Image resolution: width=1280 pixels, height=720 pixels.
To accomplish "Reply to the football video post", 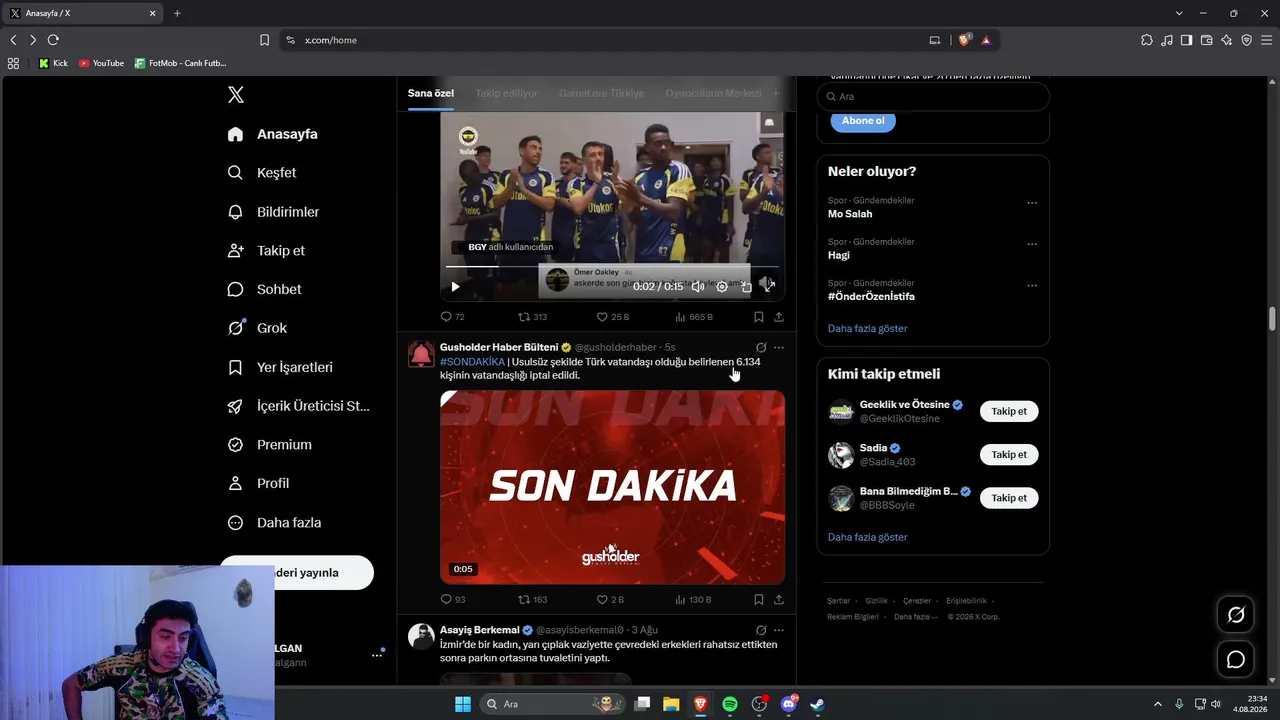I will [x=452, y=317].
